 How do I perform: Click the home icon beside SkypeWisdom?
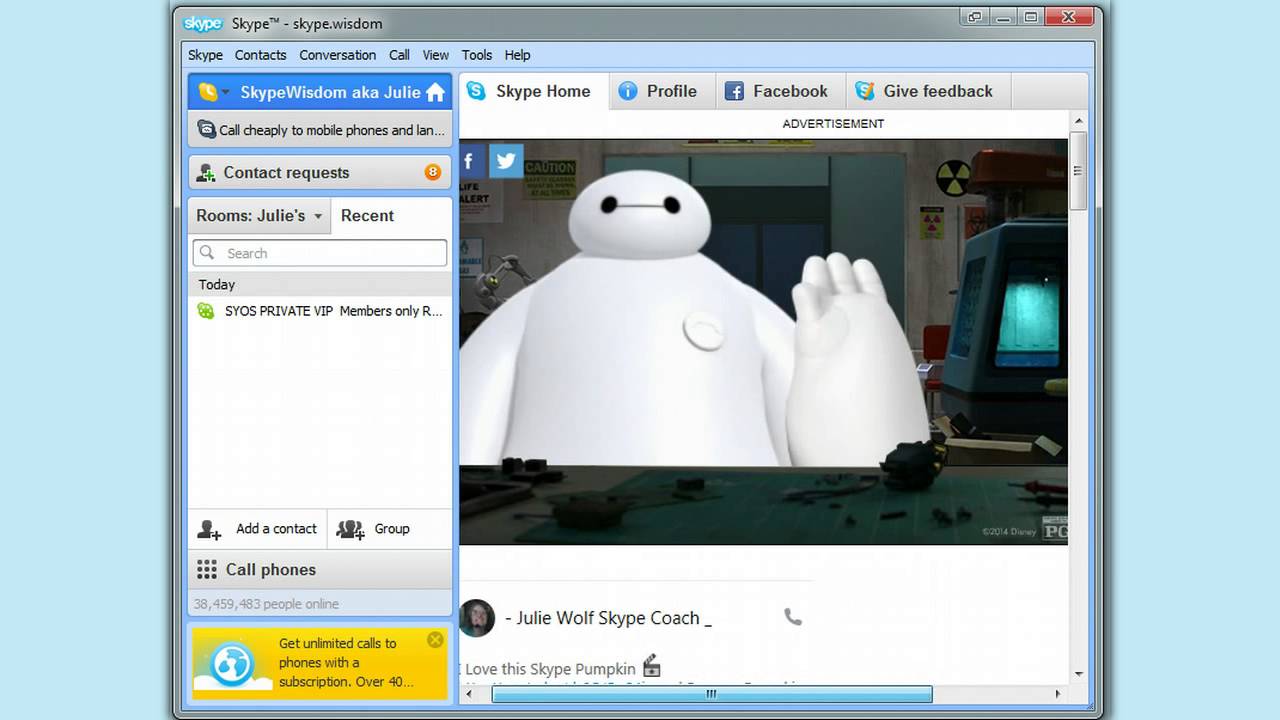click(x=435, y=92)
